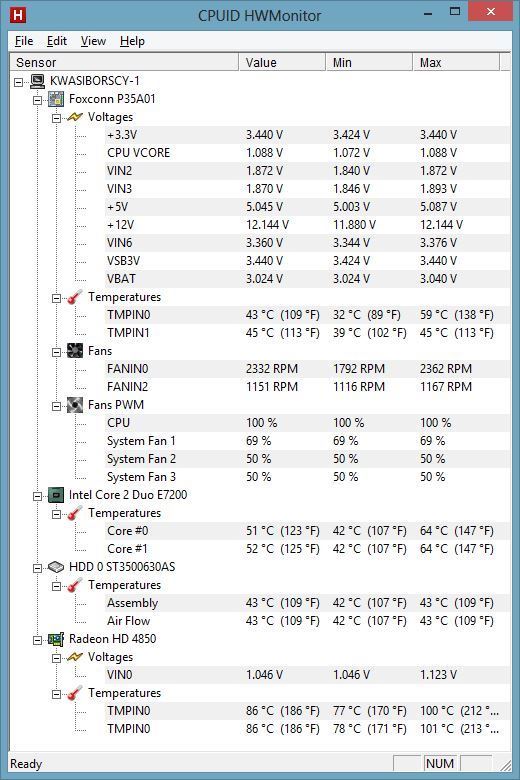Click the Sensor column header
520x780 pixels.
pyautogui.click(x=124, y=63)
